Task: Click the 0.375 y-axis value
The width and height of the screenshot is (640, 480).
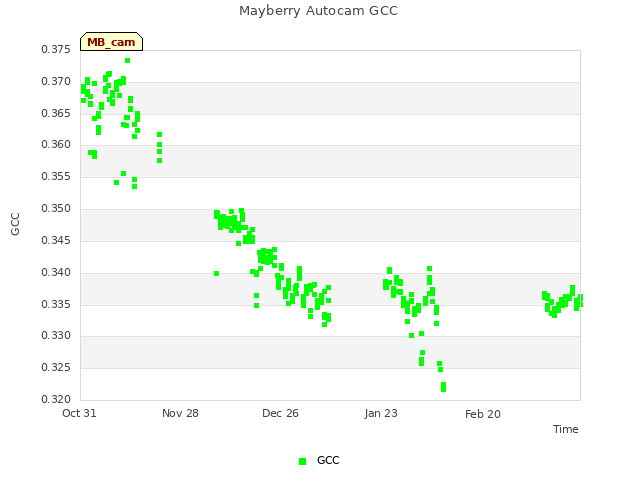Action: click(x=56, y=49)
